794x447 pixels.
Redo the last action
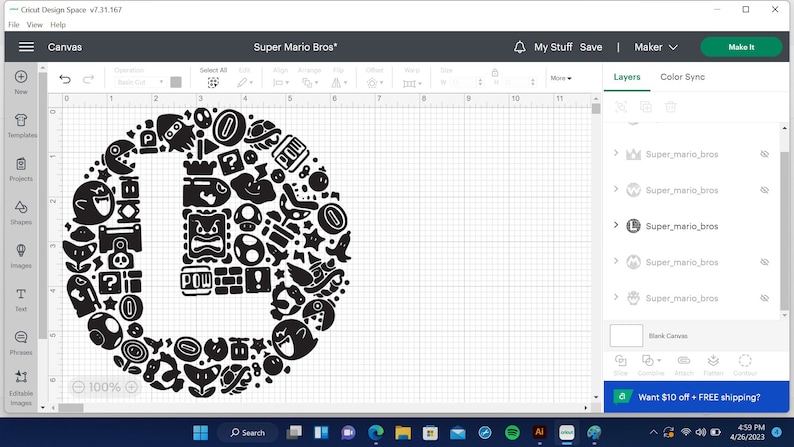click(88, 79)
